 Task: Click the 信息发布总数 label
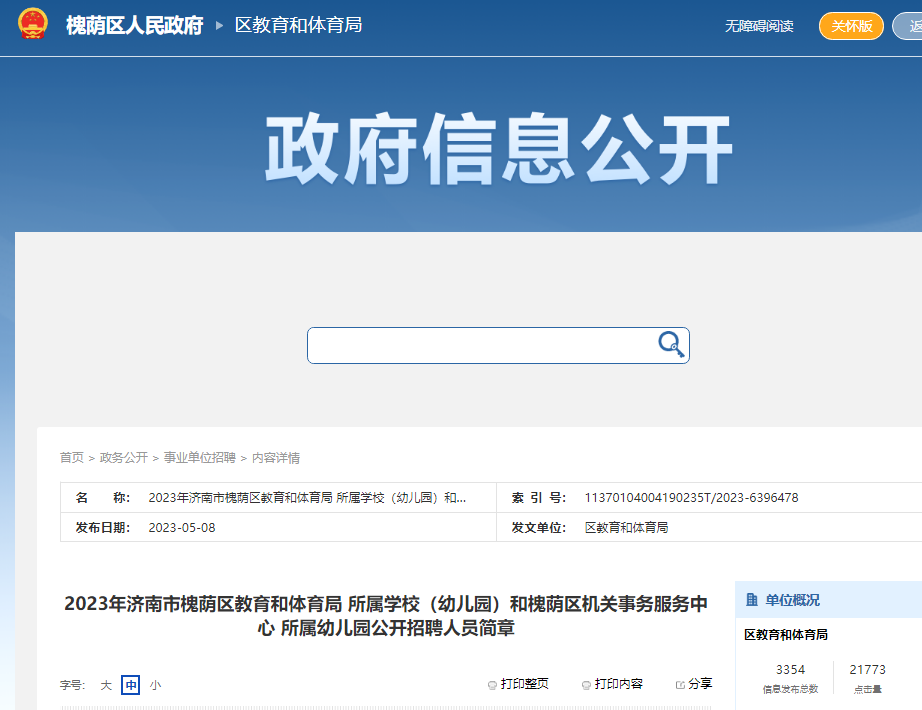(790, 689)
